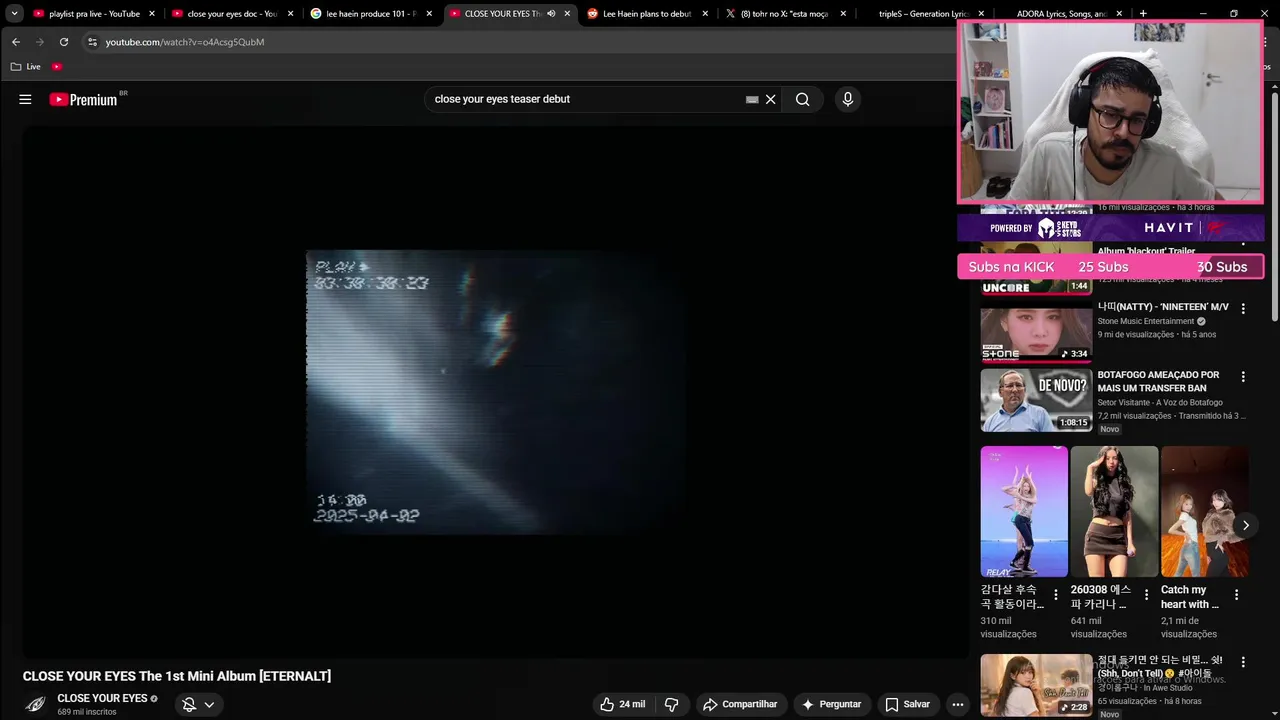Image resolution: width=1280 pixels, height=720 pixels.
Task: Open options menu for '절대 들키면 안 되는 비밀' video
Action: click(1243, 662)
